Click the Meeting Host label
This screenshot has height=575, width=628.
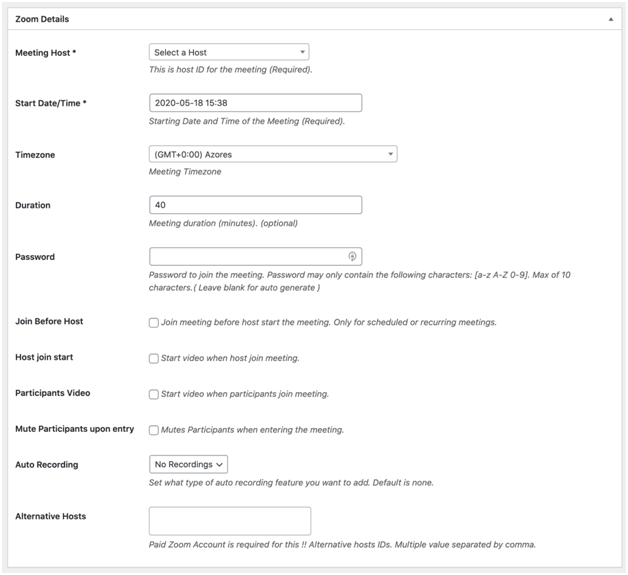[46, 53]
